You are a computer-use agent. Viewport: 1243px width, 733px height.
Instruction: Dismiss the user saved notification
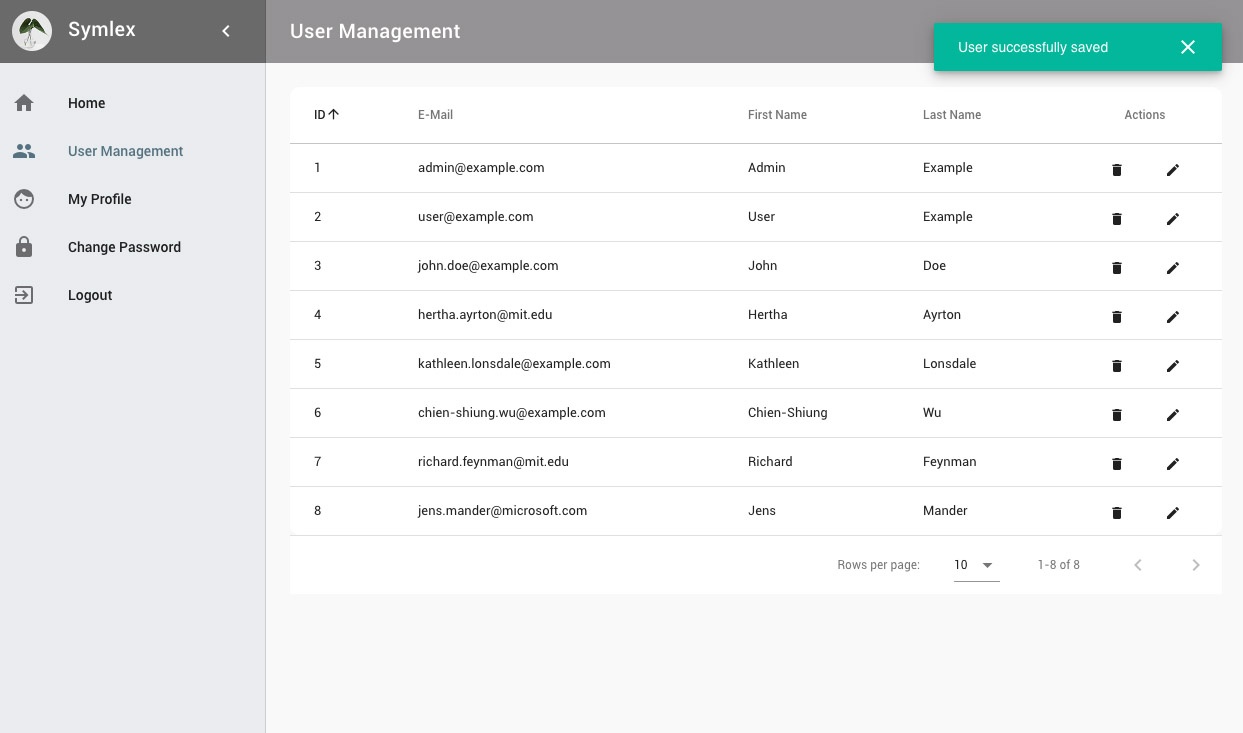(1187, 47)
